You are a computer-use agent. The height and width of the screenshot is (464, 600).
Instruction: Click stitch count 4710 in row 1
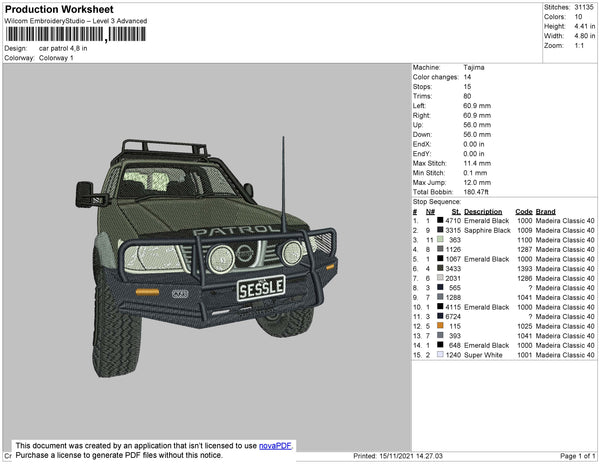tap(453, 221)
